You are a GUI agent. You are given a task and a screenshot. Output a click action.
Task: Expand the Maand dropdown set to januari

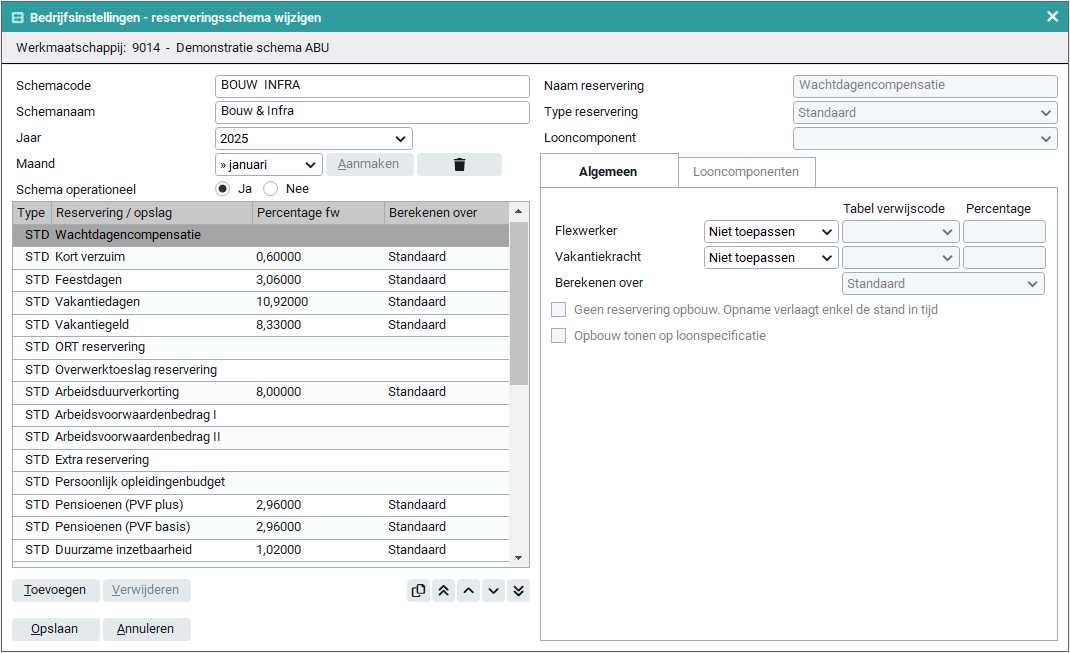(x=268, y=165)
